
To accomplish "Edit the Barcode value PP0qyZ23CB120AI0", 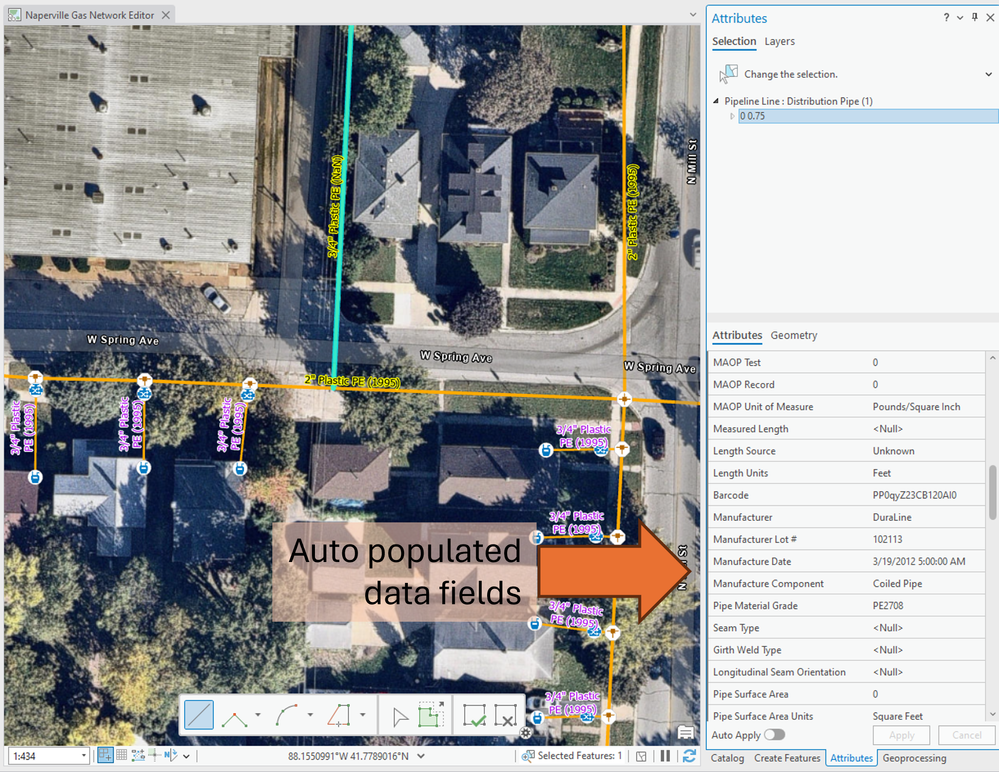I will (x=914, y=495).
